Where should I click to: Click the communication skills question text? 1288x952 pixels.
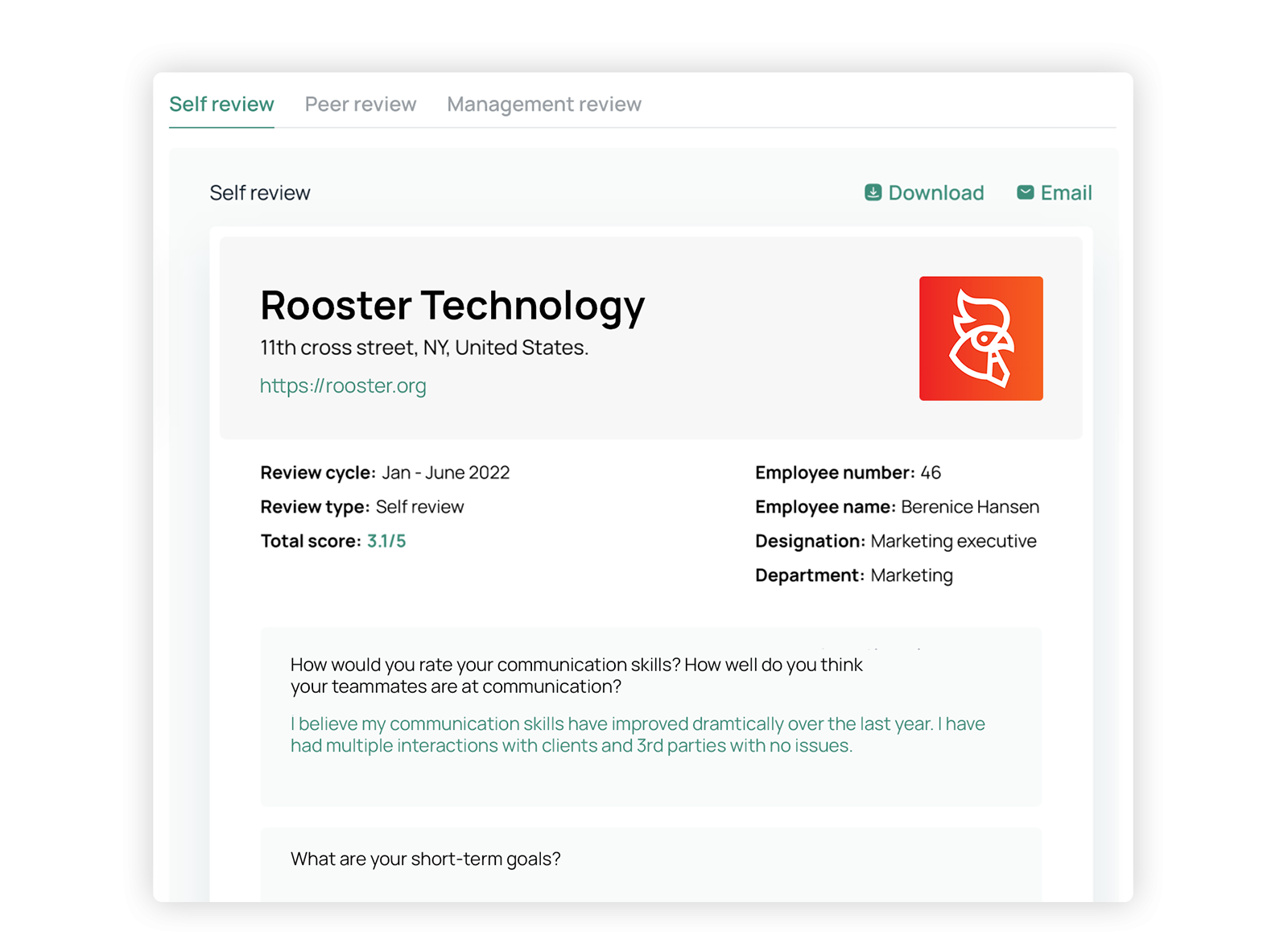click(576, 676)
